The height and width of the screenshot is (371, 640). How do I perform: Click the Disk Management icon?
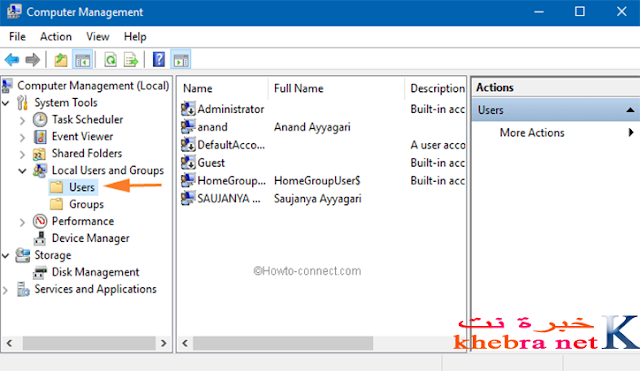click(x=40, y=272)
